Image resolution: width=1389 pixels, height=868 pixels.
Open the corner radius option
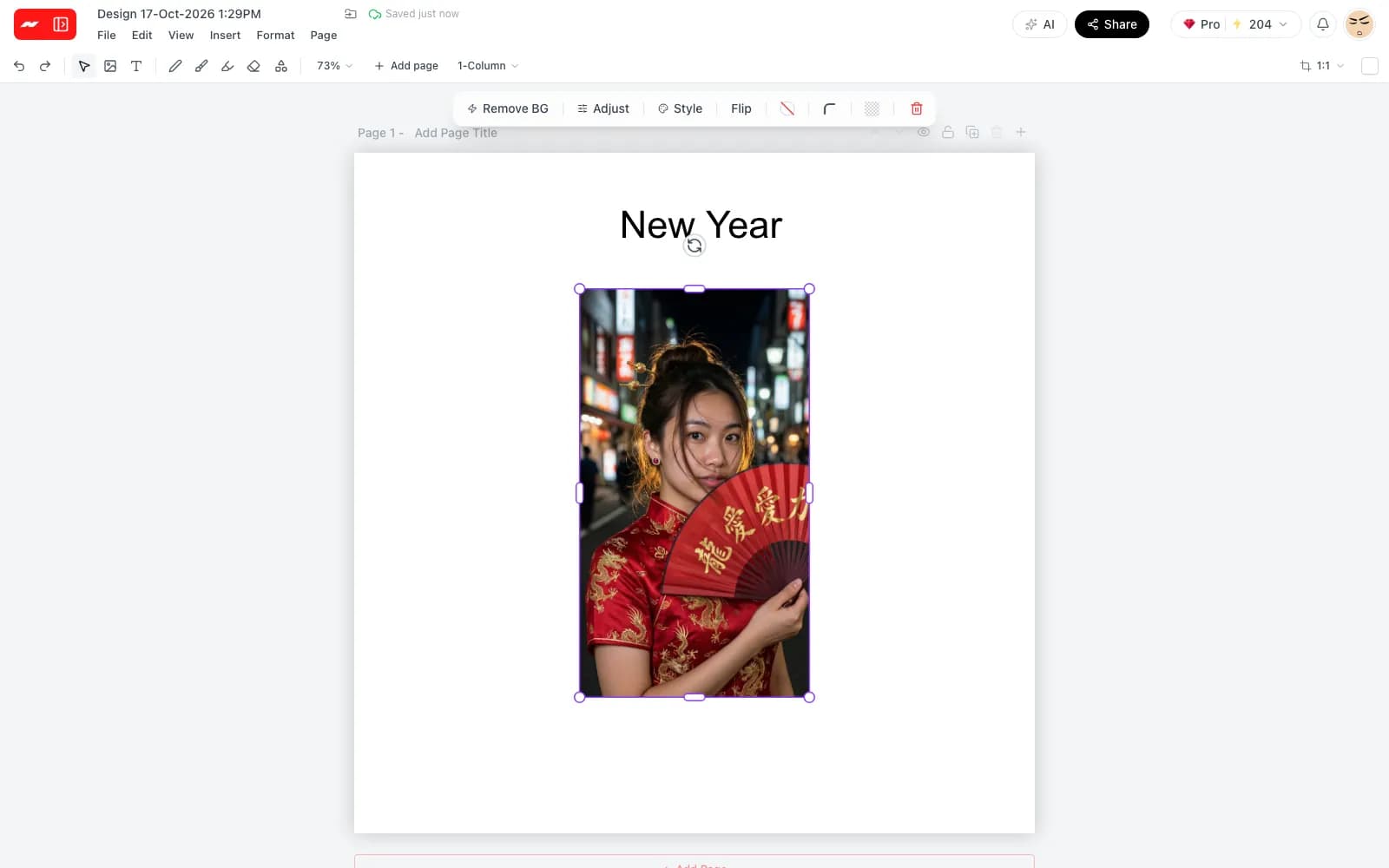[x=830, y=108]
